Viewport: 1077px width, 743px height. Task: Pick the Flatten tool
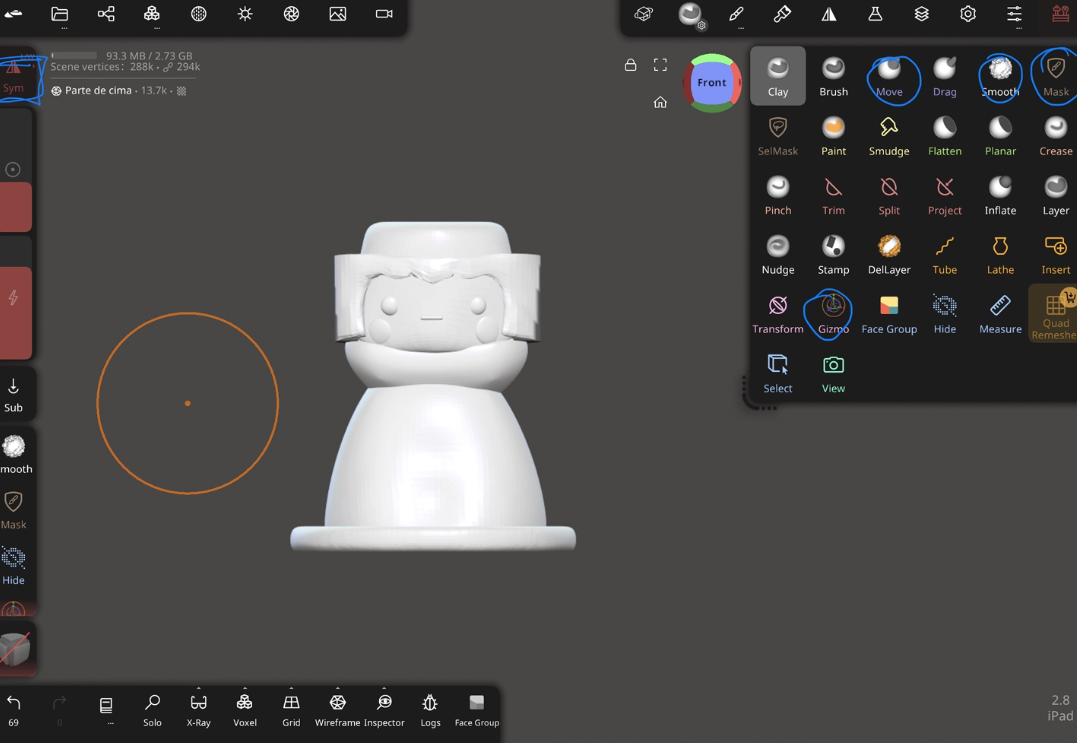pos(944,136)
